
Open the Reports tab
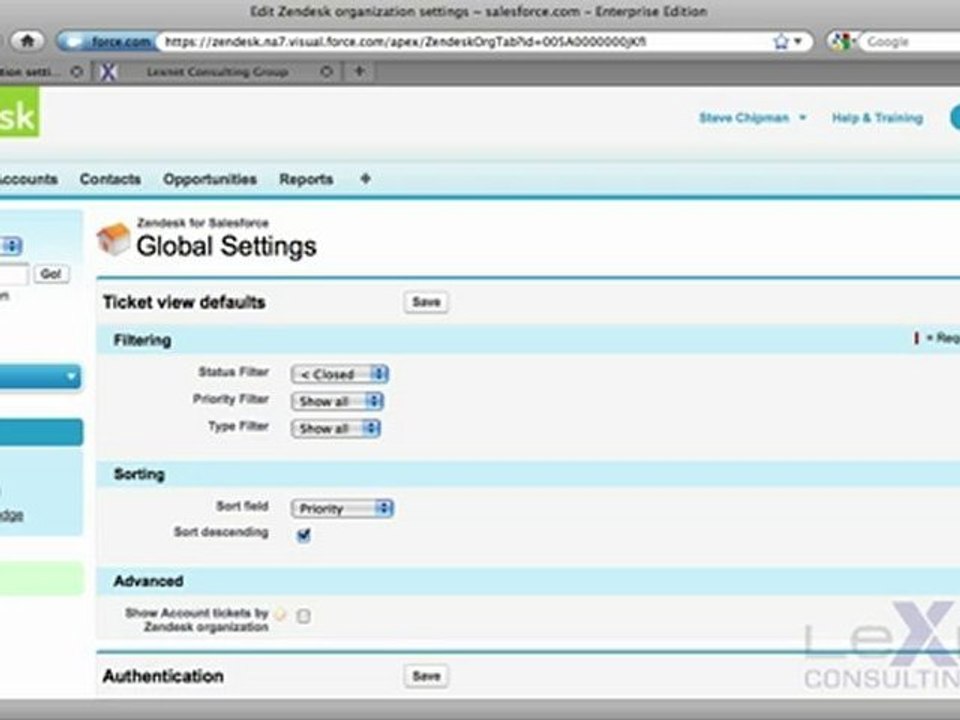coord(306,179)
